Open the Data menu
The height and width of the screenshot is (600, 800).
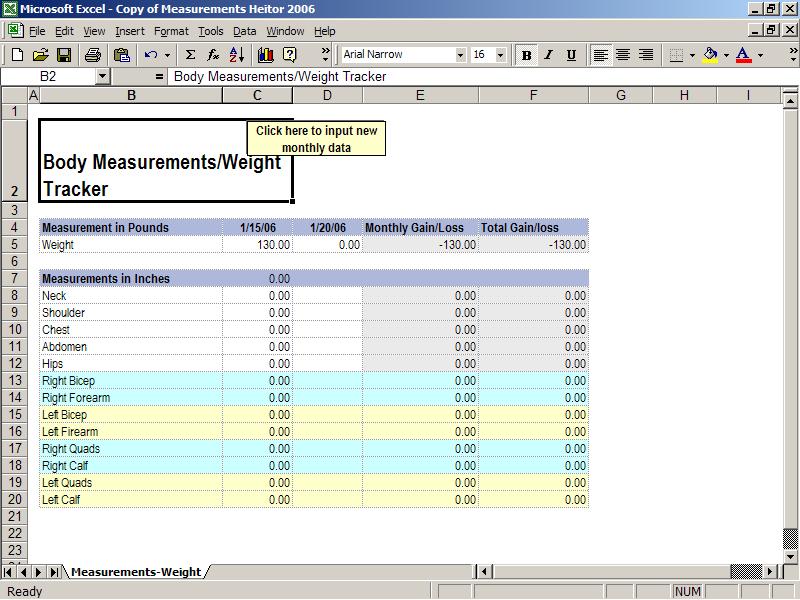(244, 31)
